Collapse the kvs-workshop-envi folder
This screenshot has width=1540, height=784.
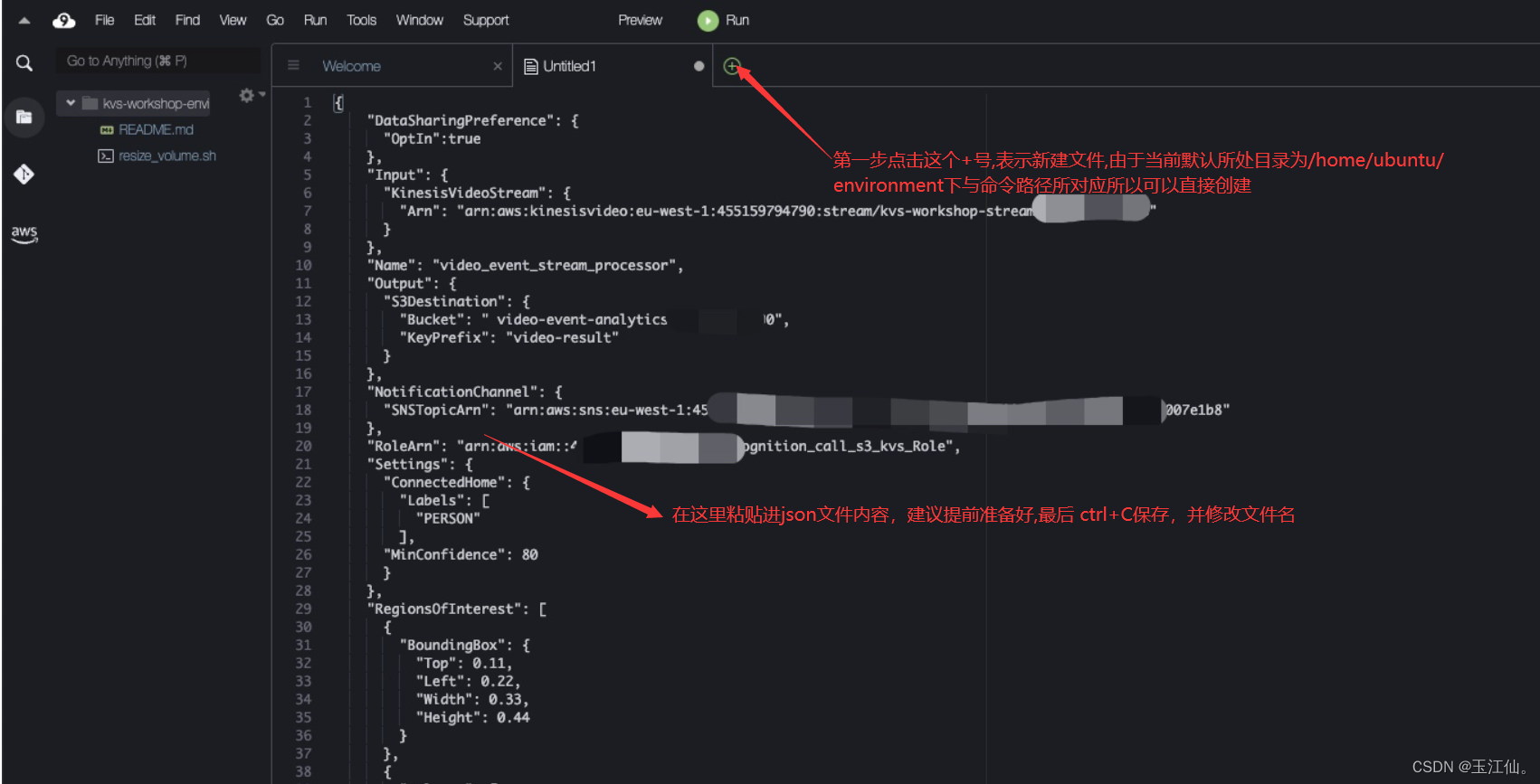tap(71, 103)
